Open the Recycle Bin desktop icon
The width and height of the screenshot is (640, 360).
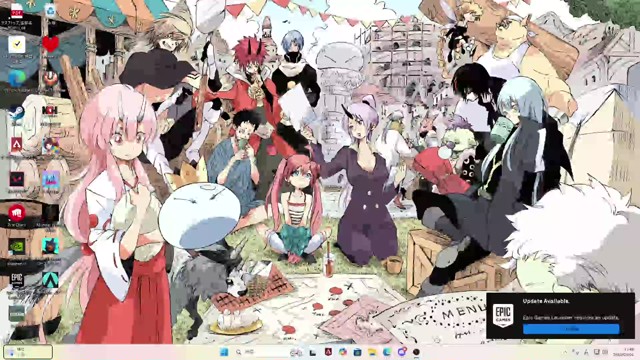point(50,11)
